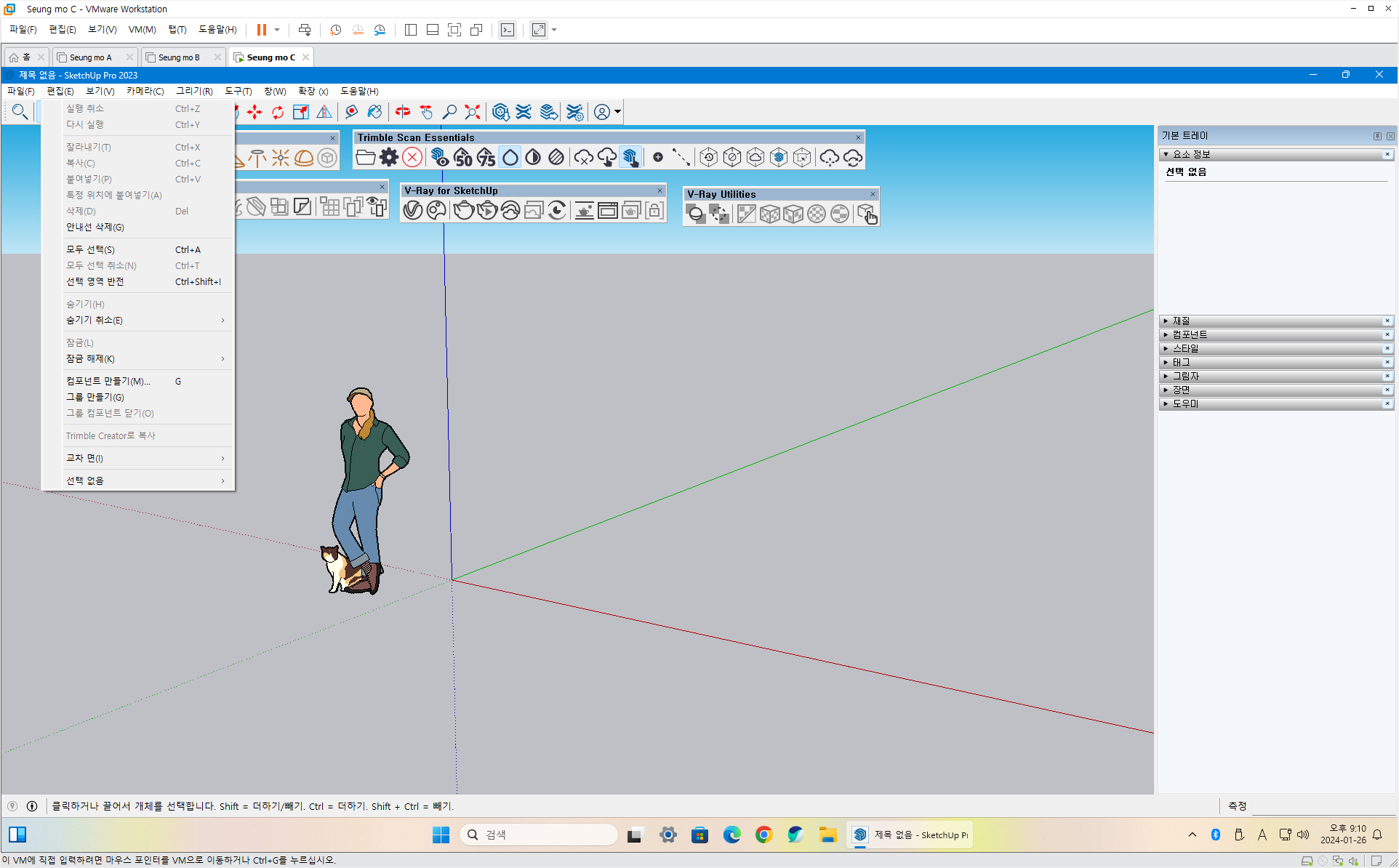
Task: Expand the 재질 panel in the tray
Action: tap(1182, 321)
